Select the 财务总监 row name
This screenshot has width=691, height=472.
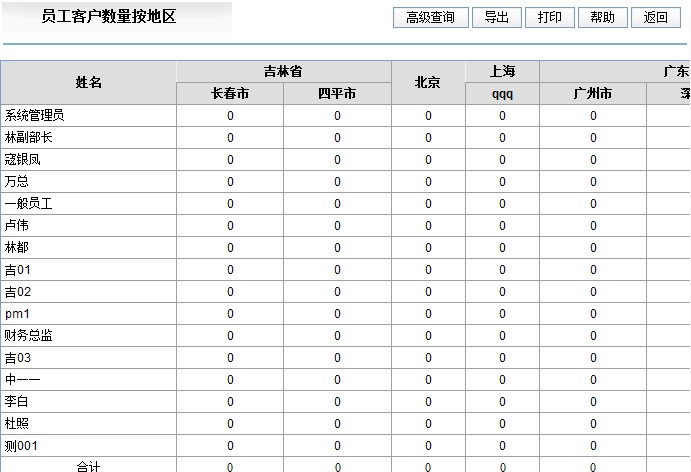pyautogui.click(x=29, y=336)
